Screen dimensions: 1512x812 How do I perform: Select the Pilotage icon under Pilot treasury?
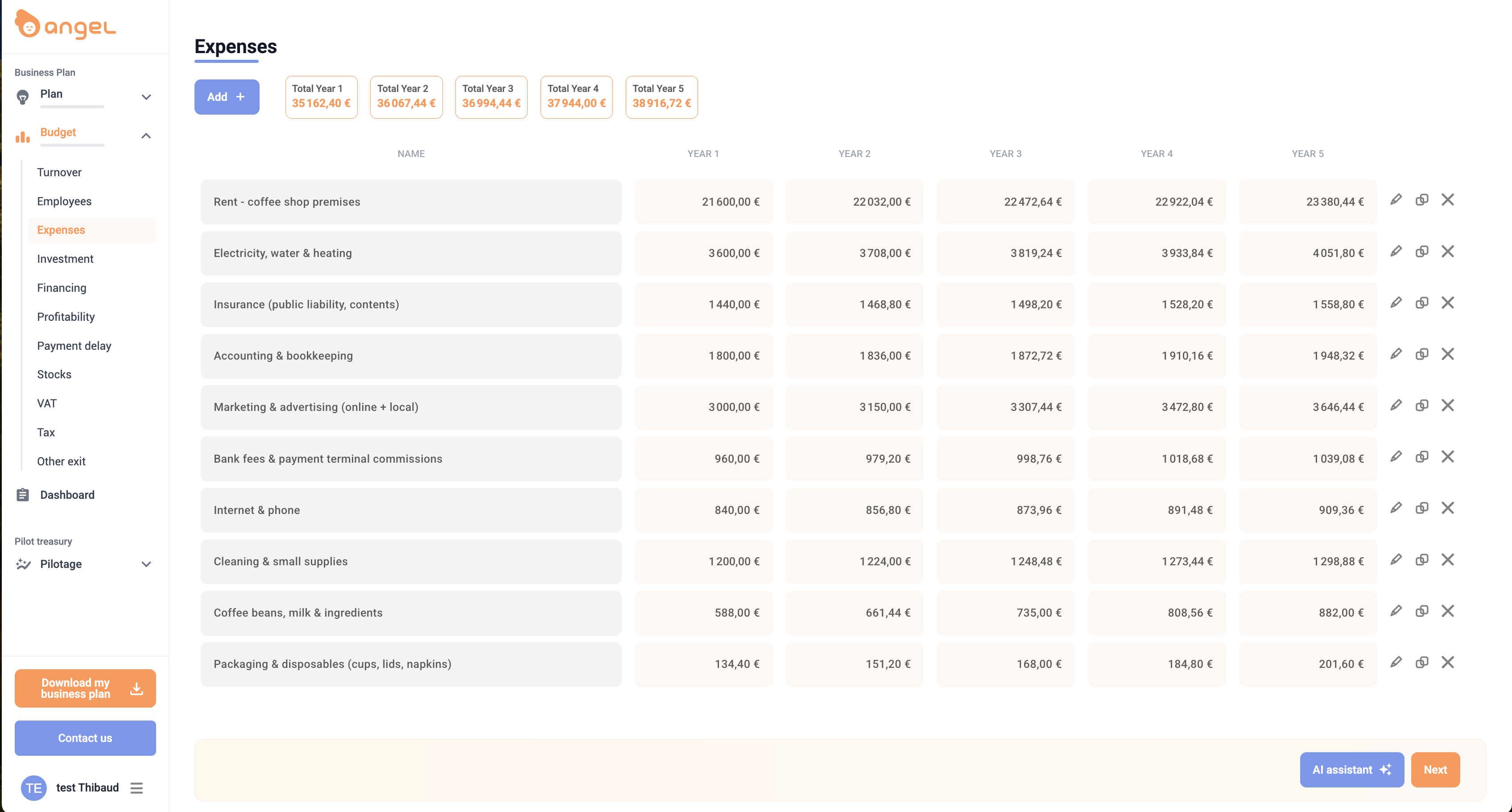click(22, 563)
